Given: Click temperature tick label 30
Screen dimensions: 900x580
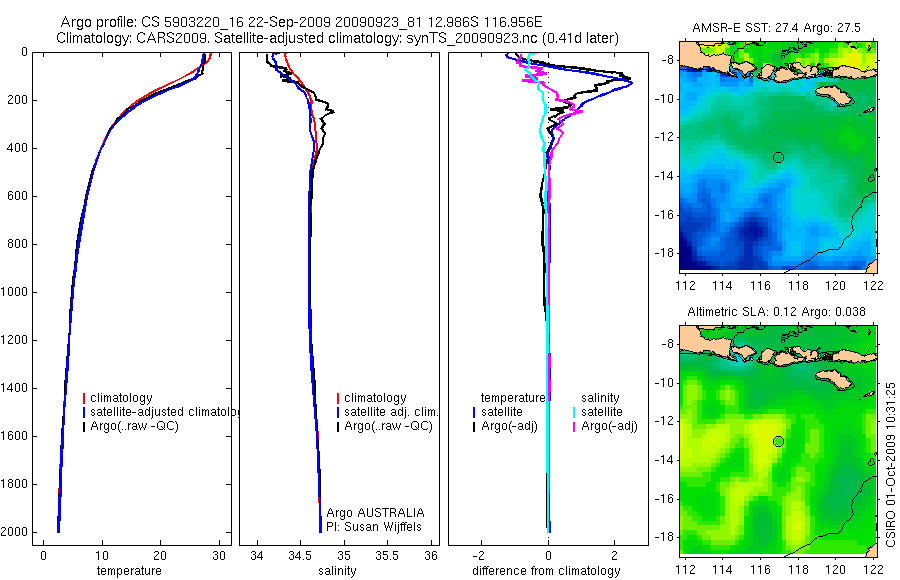Looking at the screenshot, I should pyautogui.click(x=219, y=556).
